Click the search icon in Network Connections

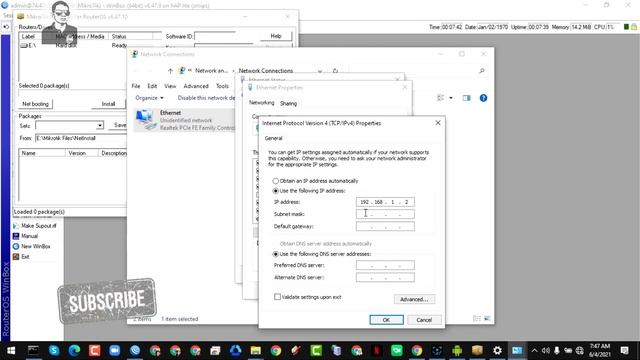pyautogui.click(x=482, y=71)
